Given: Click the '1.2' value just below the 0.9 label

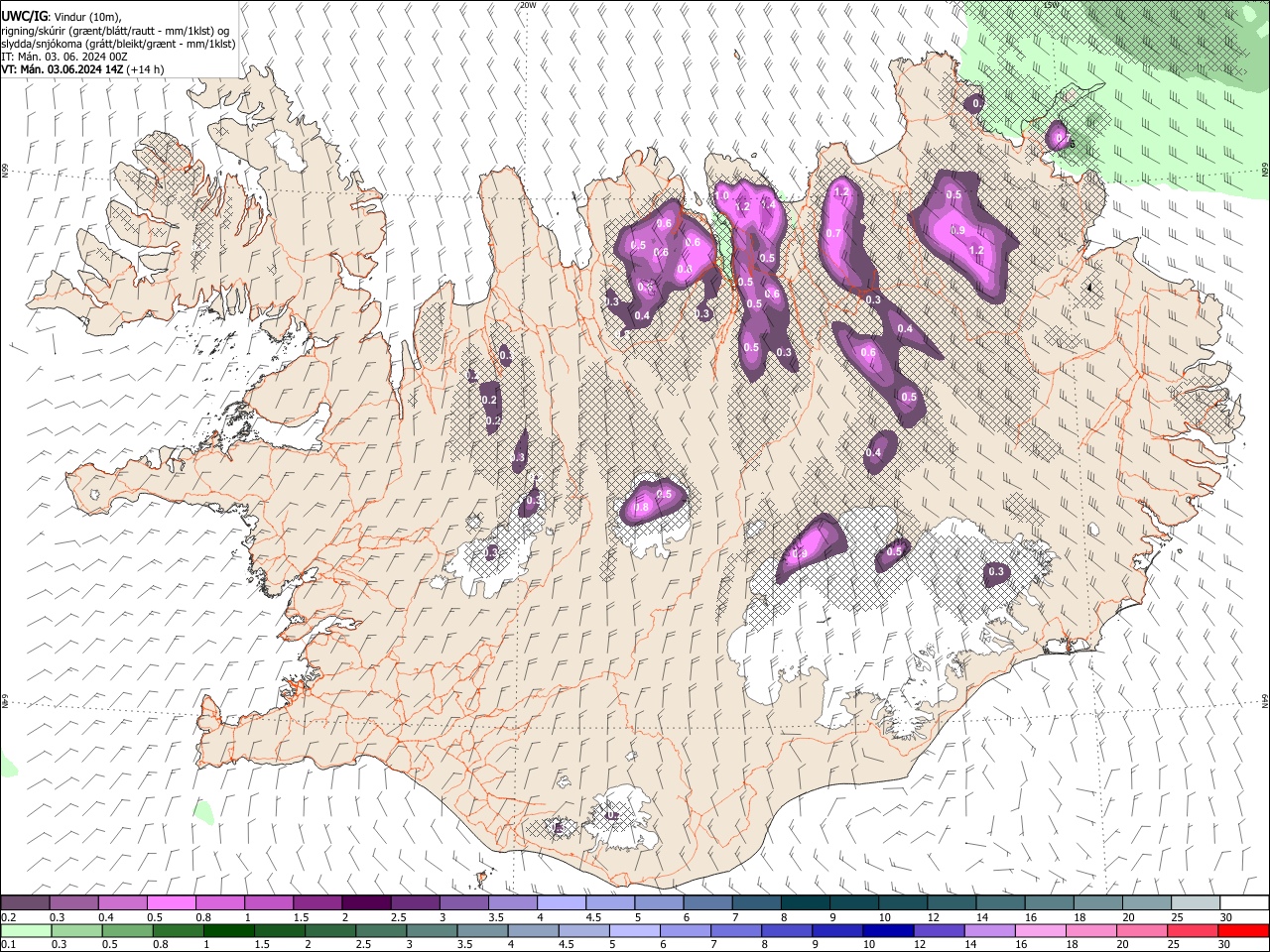Looking at the screenshot, I should coord(976,251).
